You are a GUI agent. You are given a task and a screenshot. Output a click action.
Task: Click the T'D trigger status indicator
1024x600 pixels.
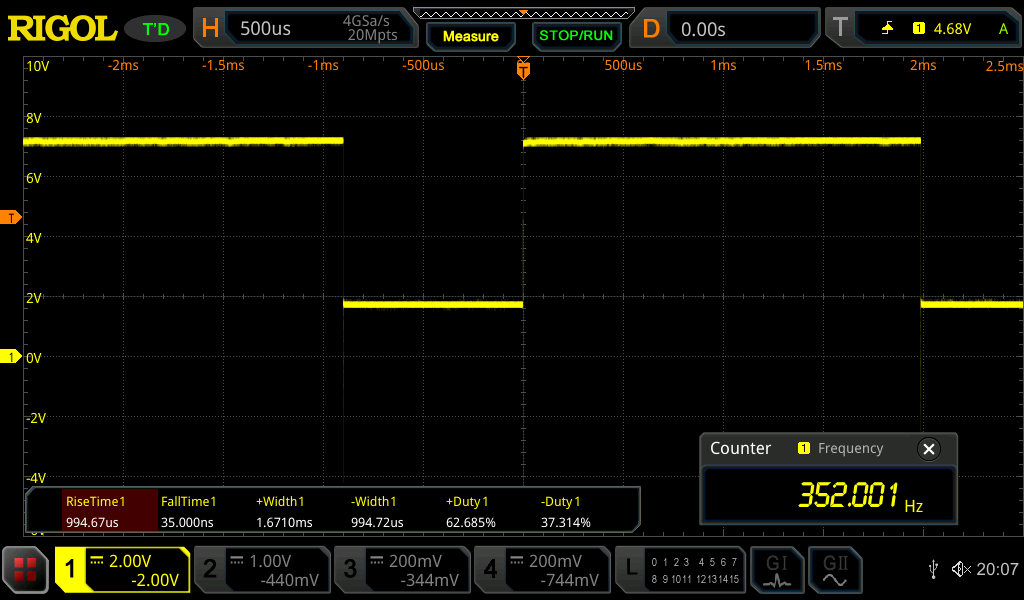155,29
